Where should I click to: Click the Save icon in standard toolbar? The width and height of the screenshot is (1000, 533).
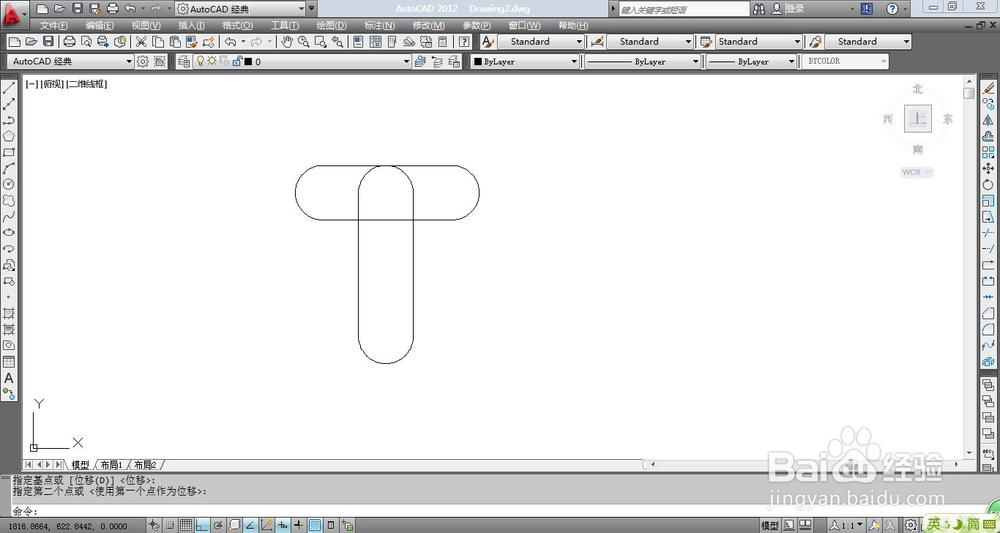tap(48, 41)
